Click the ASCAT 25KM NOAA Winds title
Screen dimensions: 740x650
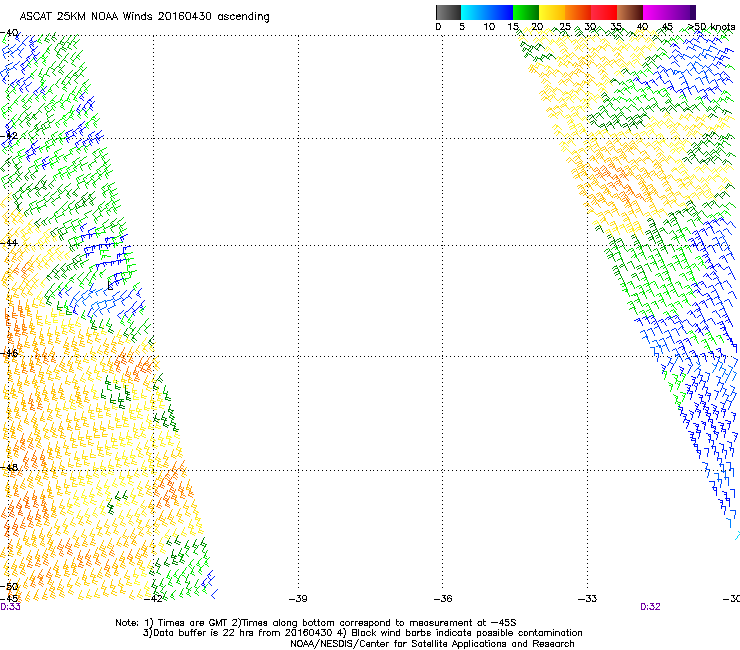click(x=144, y=17)
